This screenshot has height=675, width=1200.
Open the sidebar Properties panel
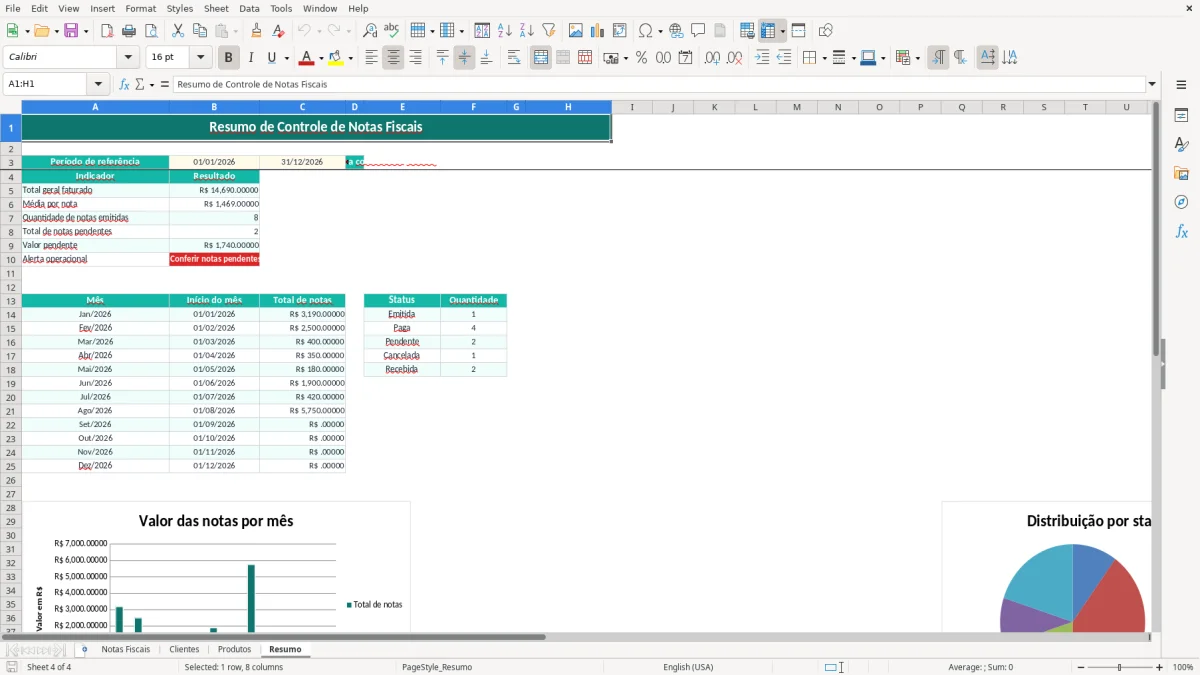point(1181,115)
